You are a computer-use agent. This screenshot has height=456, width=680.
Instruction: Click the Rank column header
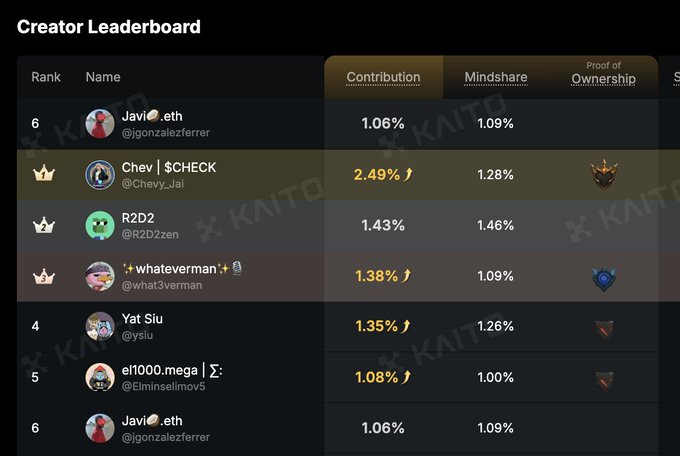click(x=46, y=77)
